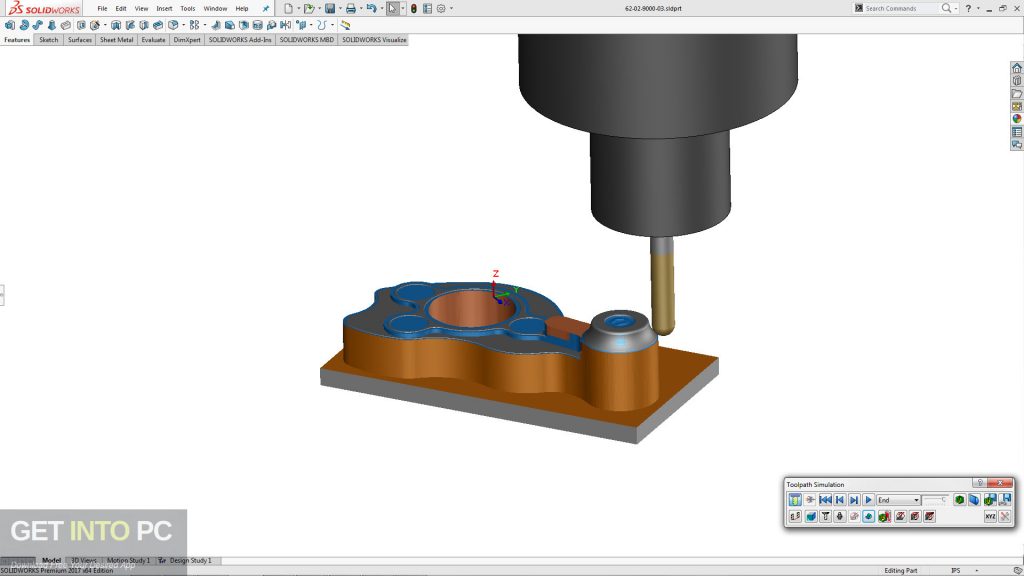Open the End simulation mode dropdown

click(x=899, y=500)
